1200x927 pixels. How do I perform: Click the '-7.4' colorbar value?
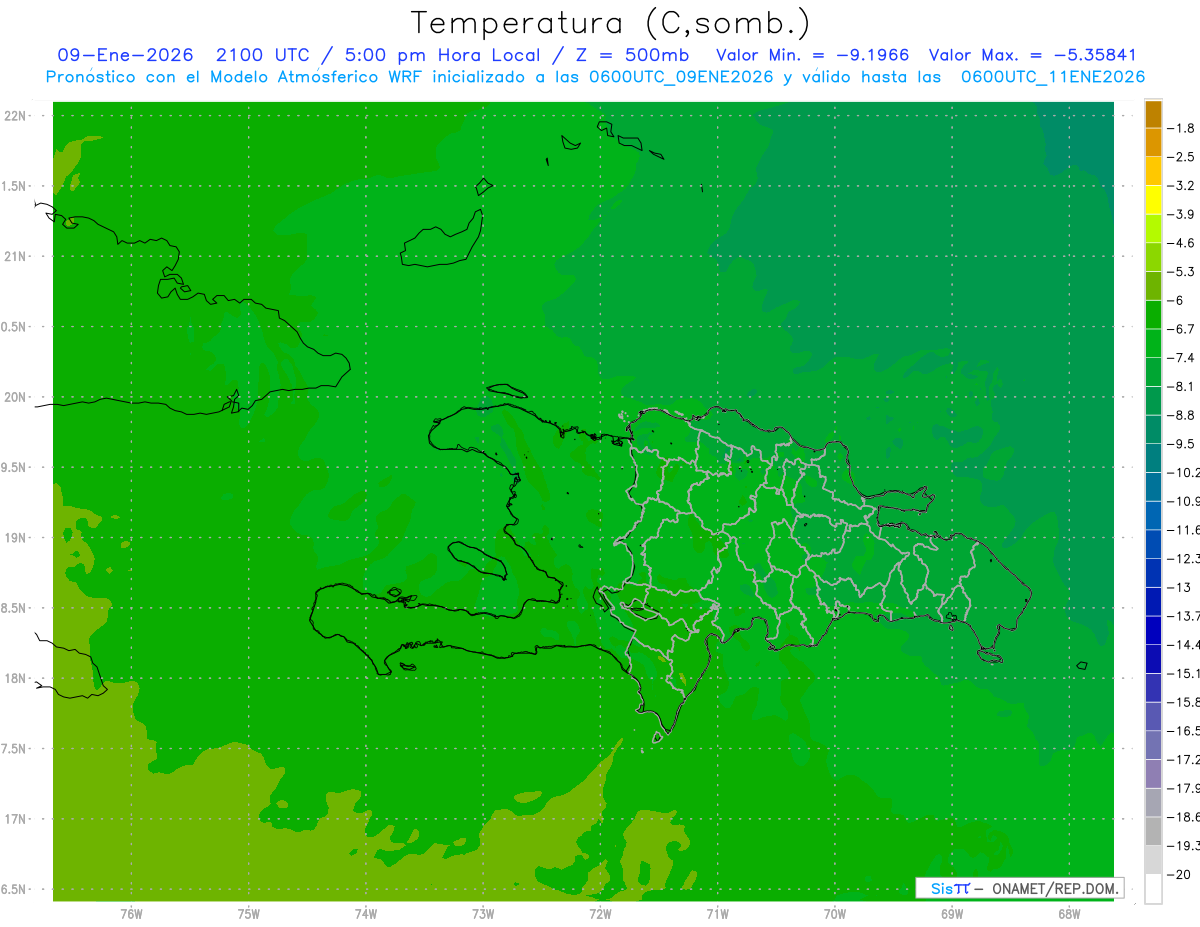click(x=1183, y=357)
